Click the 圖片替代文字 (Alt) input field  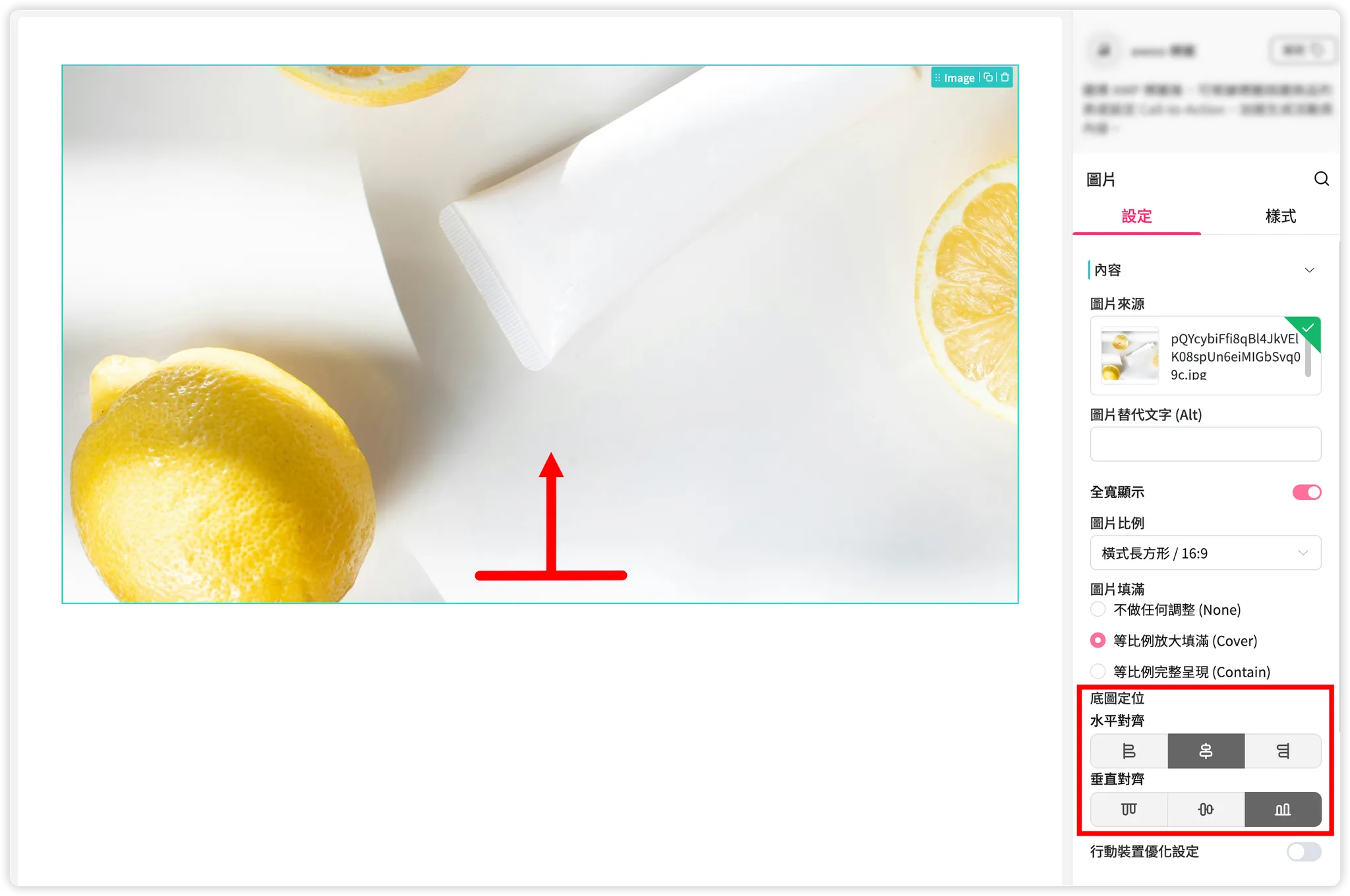1206,444
